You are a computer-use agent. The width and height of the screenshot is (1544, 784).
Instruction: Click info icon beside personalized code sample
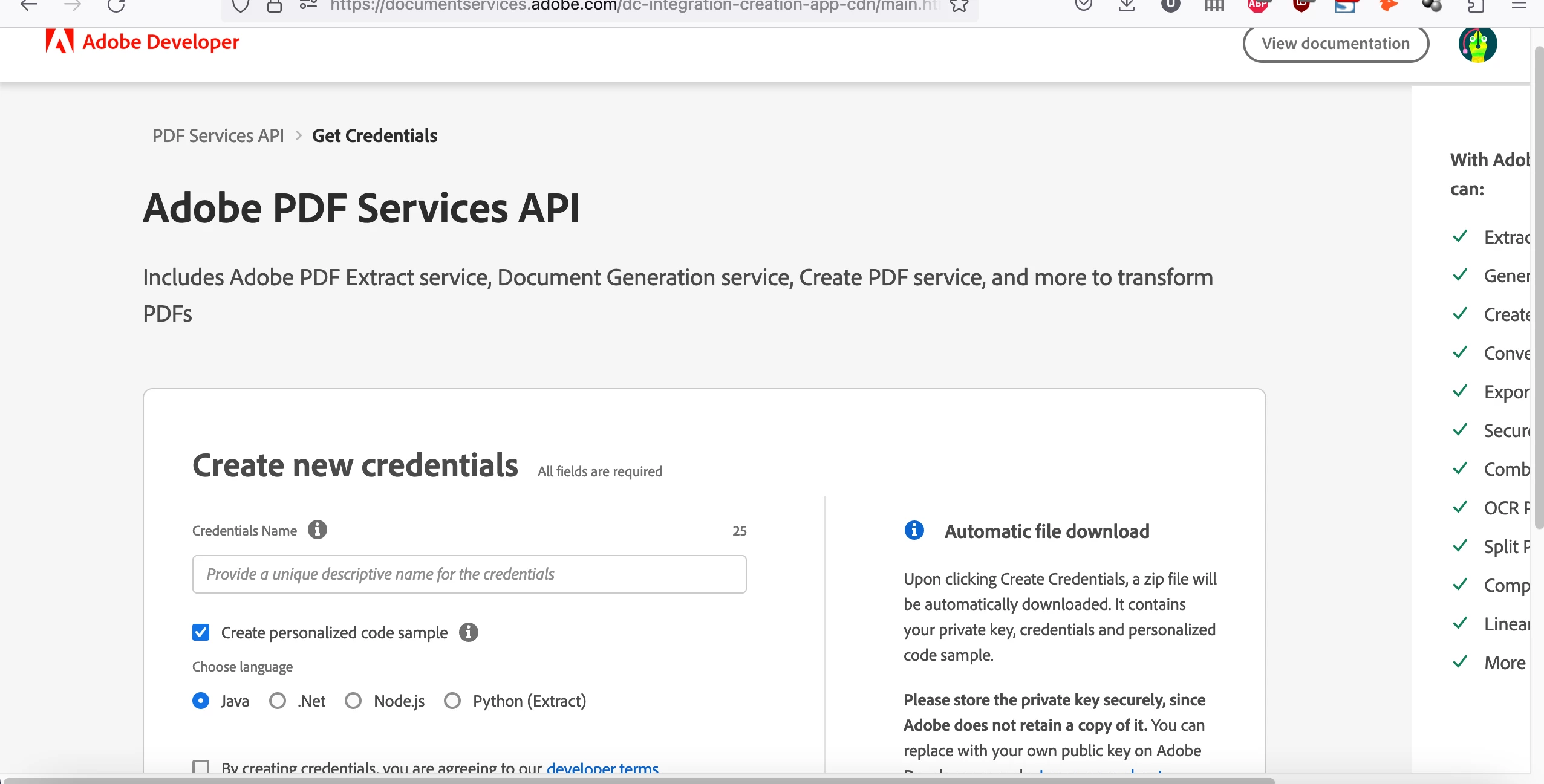click(468, 632)
